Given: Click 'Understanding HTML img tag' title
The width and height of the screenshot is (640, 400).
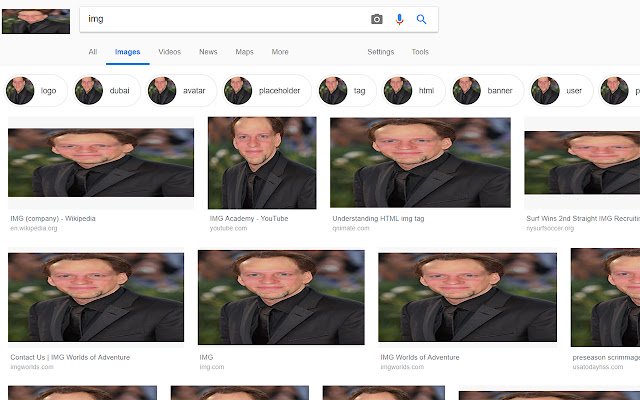Looking at the screenshot, I should tap(378, 218).
